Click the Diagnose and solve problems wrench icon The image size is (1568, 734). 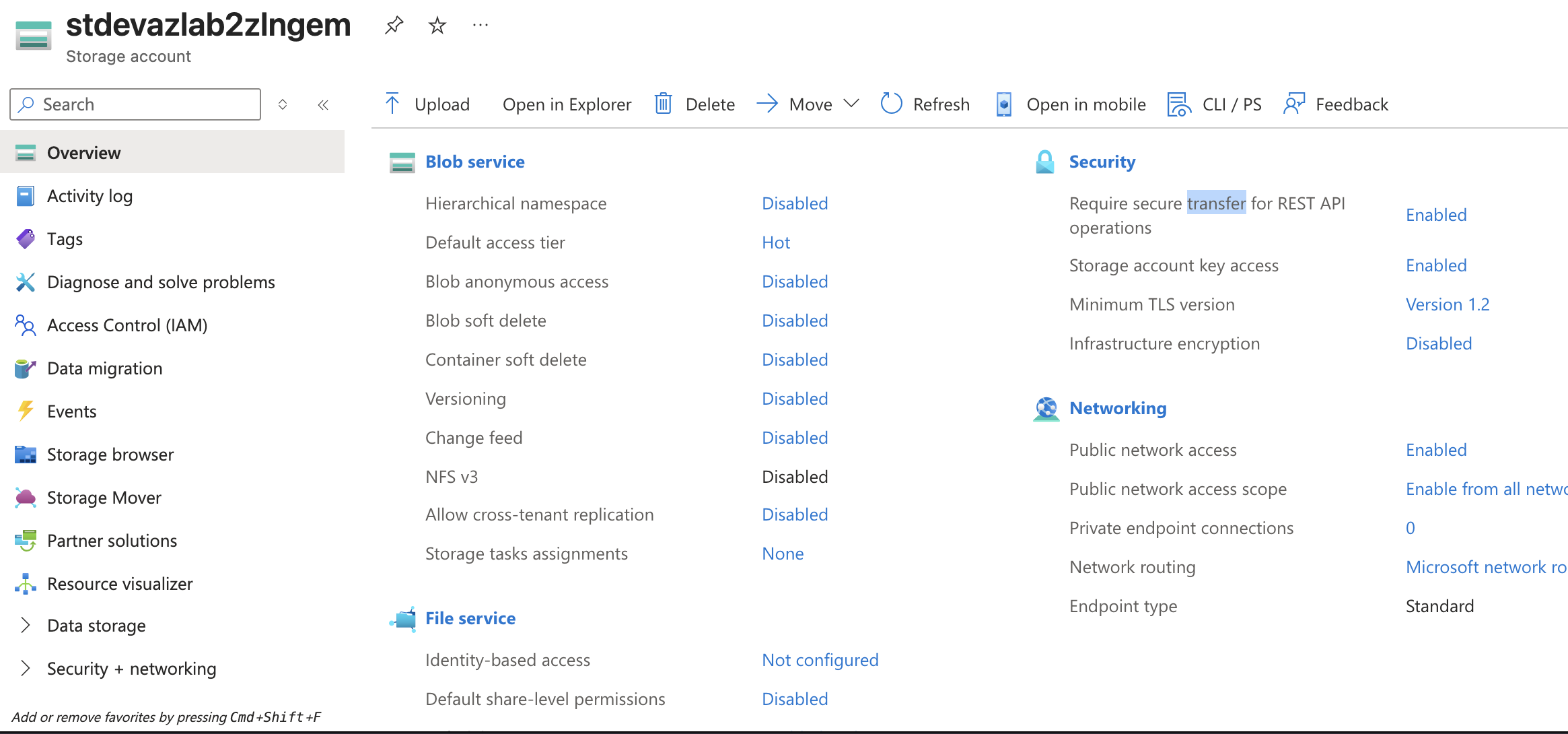click(26, 282)
